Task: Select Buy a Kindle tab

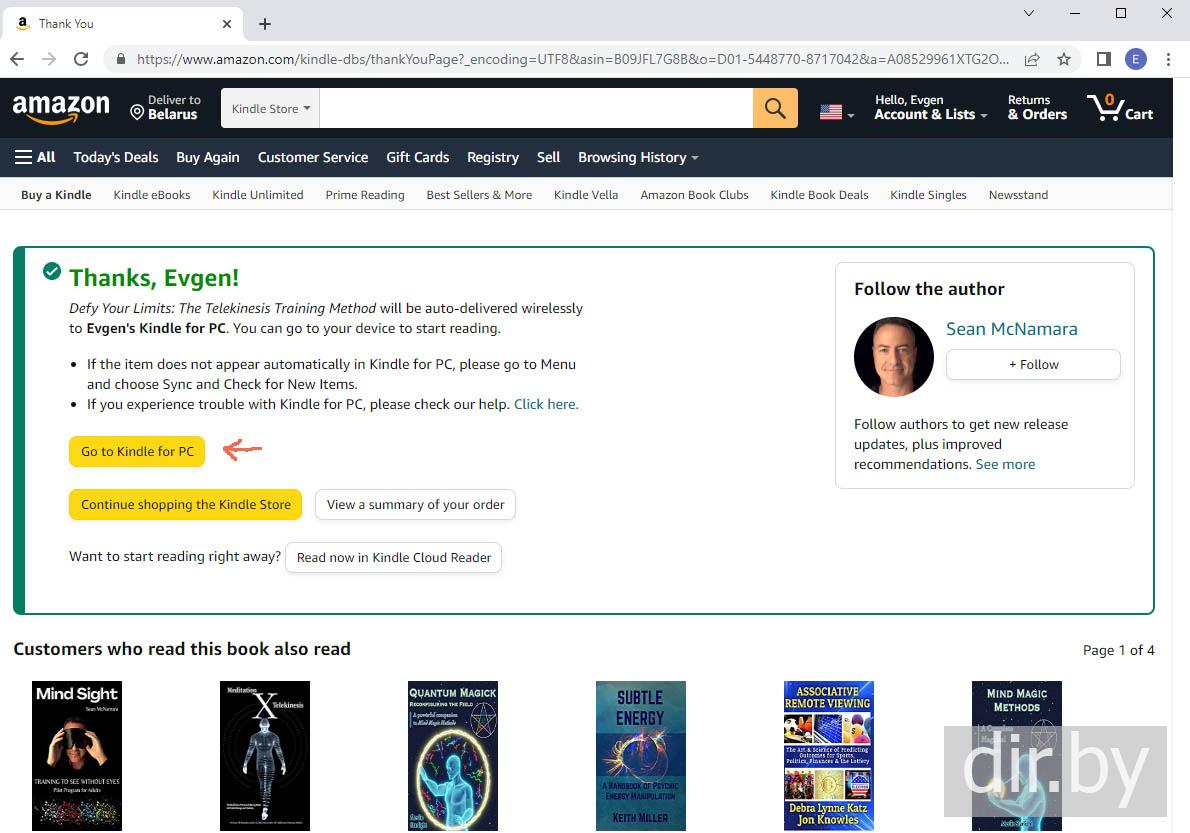Action: tap(56, 195)
